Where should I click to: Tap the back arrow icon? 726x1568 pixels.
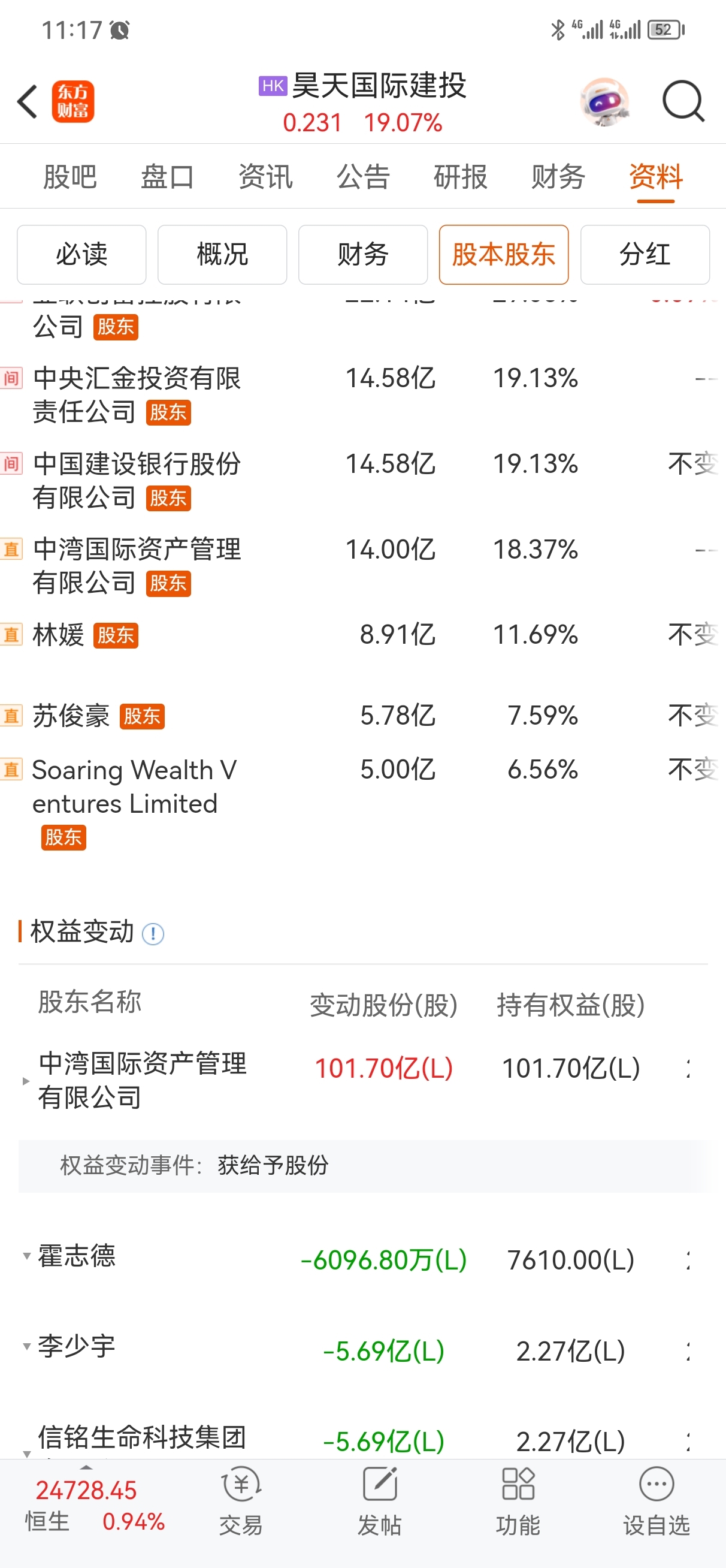coord(28,101)
